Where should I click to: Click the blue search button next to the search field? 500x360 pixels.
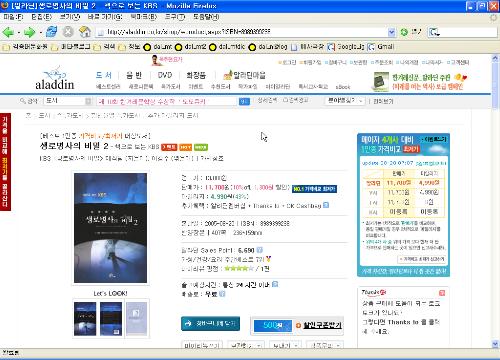244,101
